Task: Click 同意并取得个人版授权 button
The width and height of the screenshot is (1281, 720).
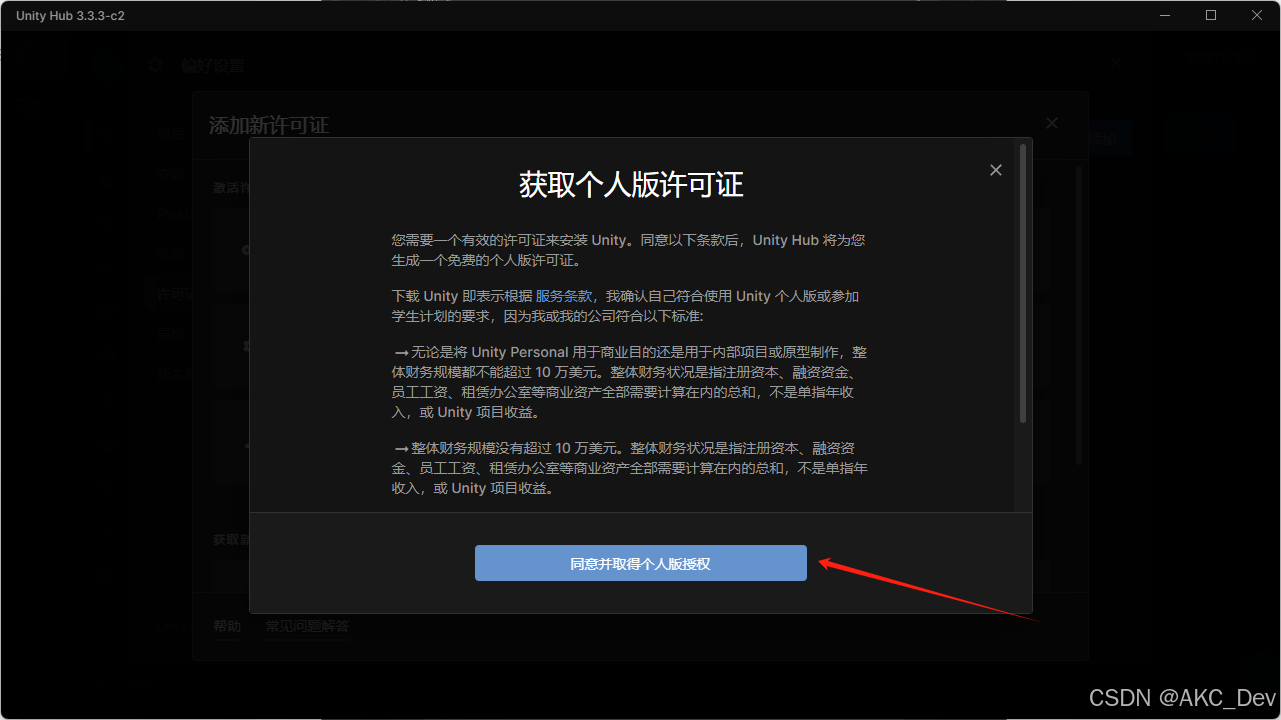Action: coord(640,563)
